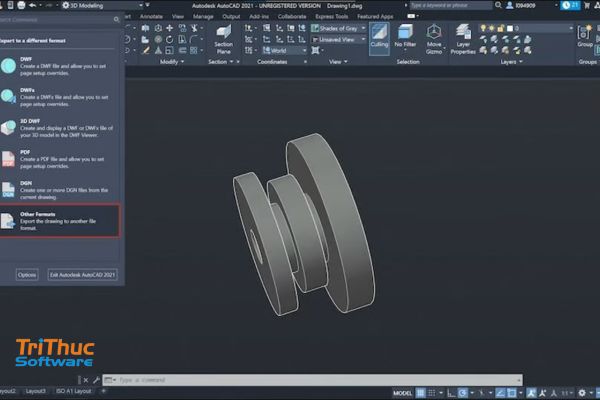Toggle layer freeze sun icon
The width and height of the screenshot is (600, 400).
(492, 28)
